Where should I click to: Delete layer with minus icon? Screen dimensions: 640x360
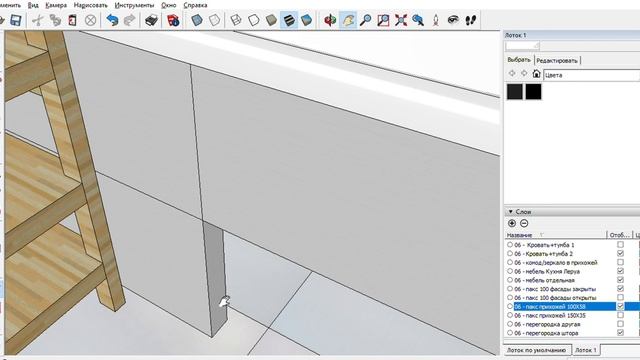tap(524, 223)
